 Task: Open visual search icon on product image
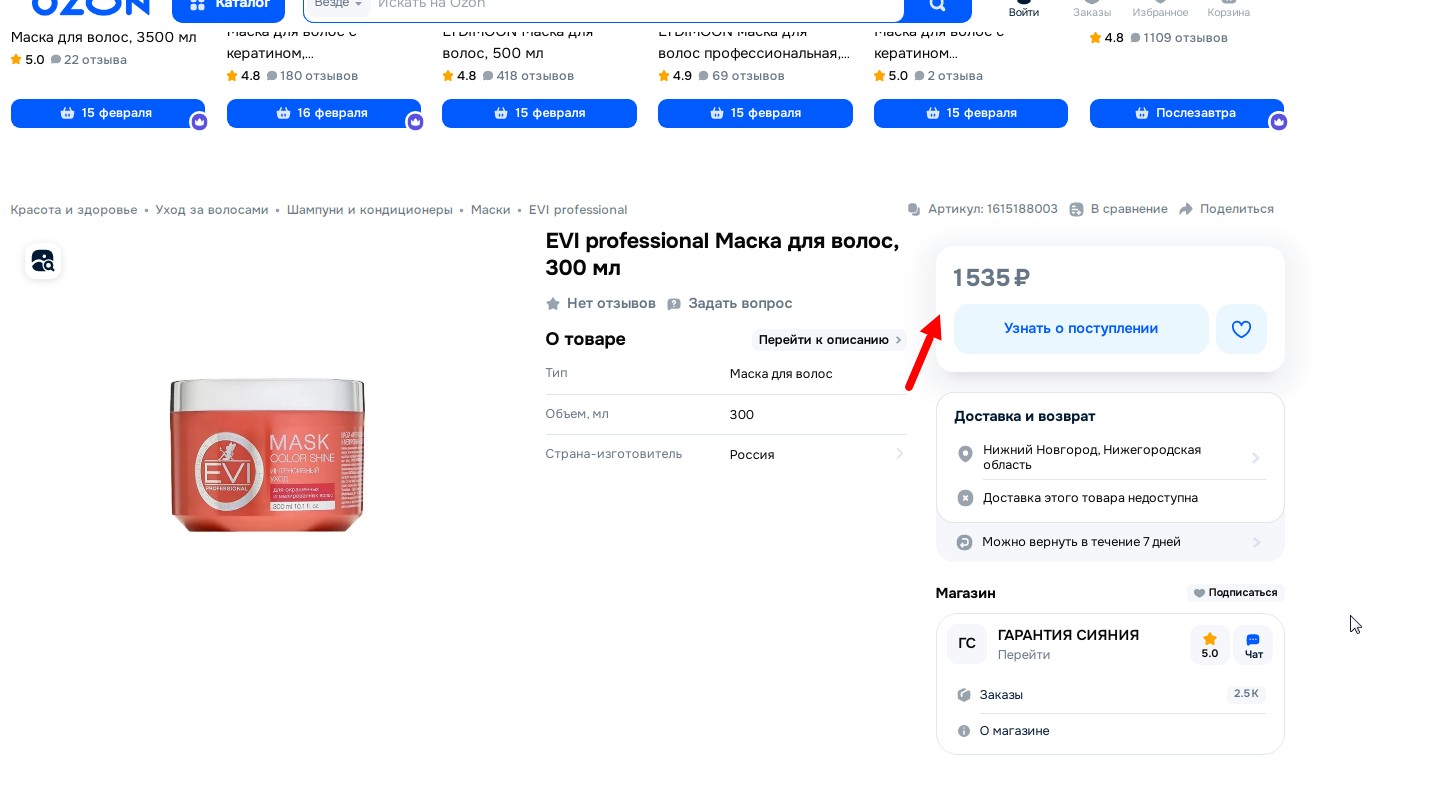(43, 261)
